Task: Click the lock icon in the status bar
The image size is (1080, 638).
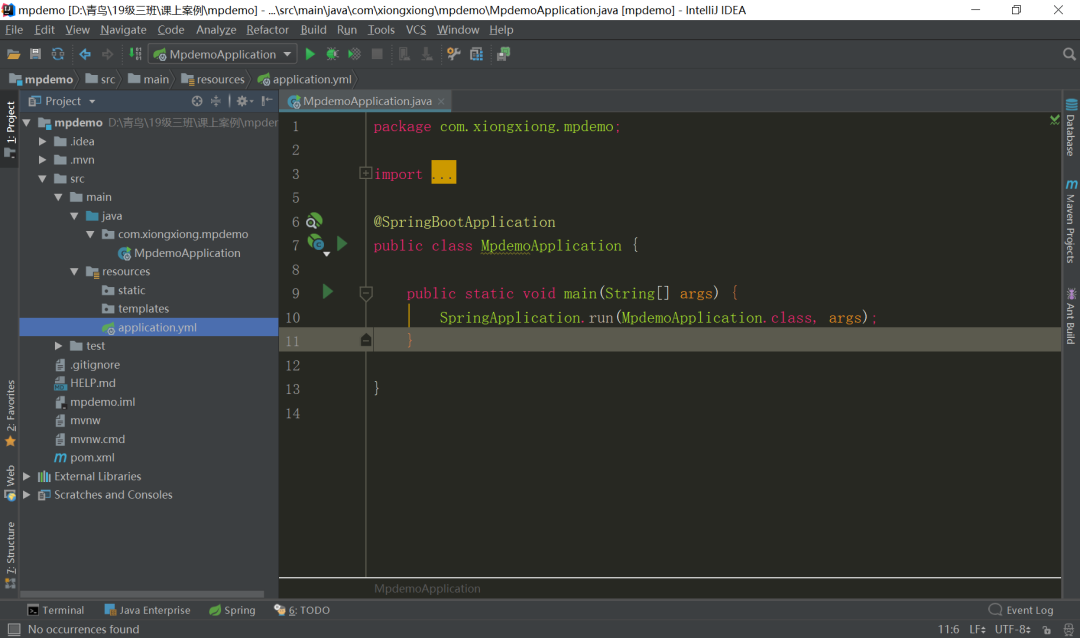Action: pos(1047,630)
